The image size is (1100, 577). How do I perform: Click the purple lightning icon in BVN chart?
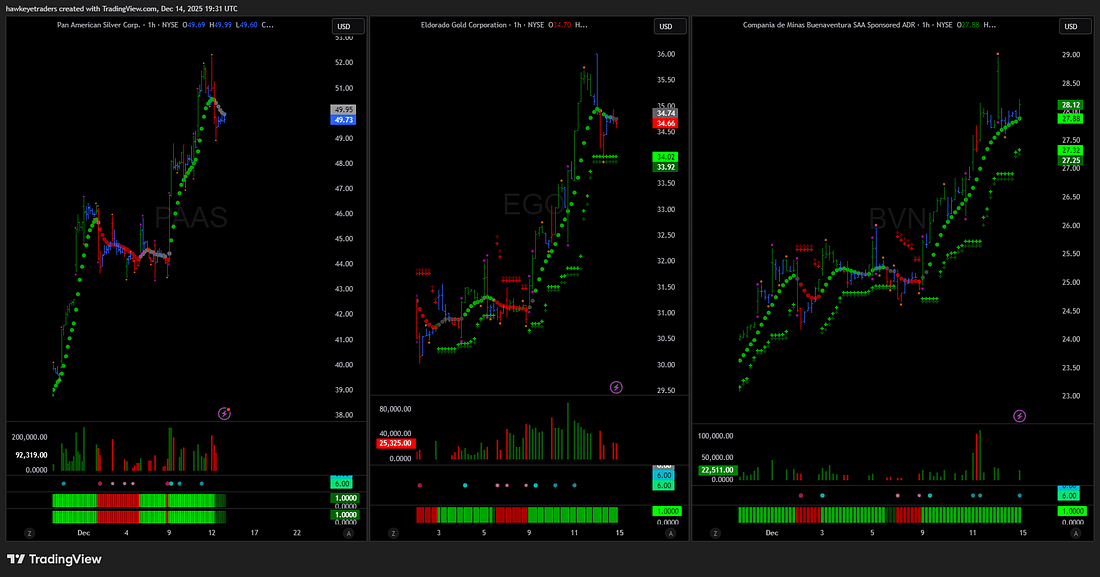tap(1019, 416)
